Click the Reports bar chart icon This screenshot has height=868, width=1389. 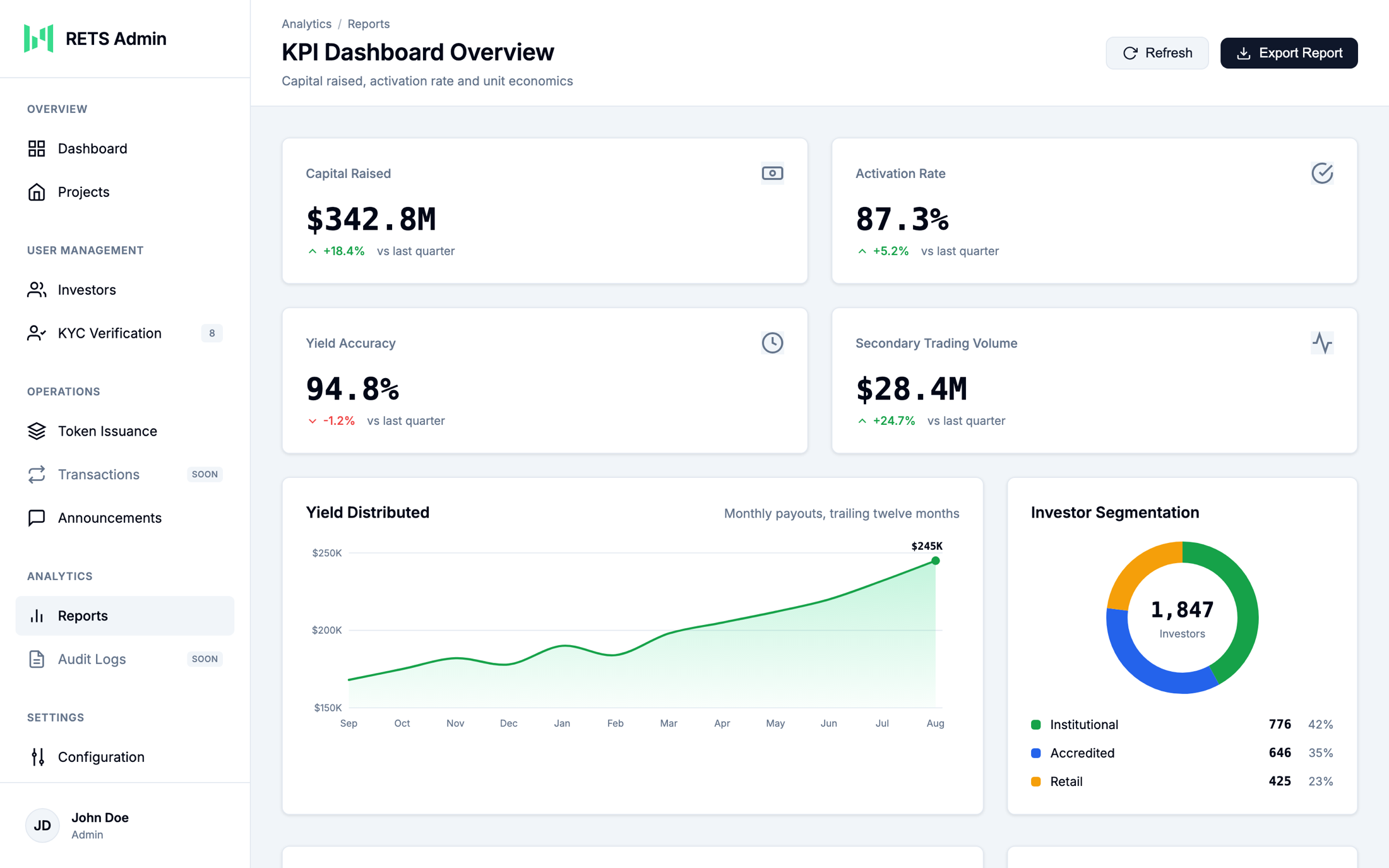(37, 616)
